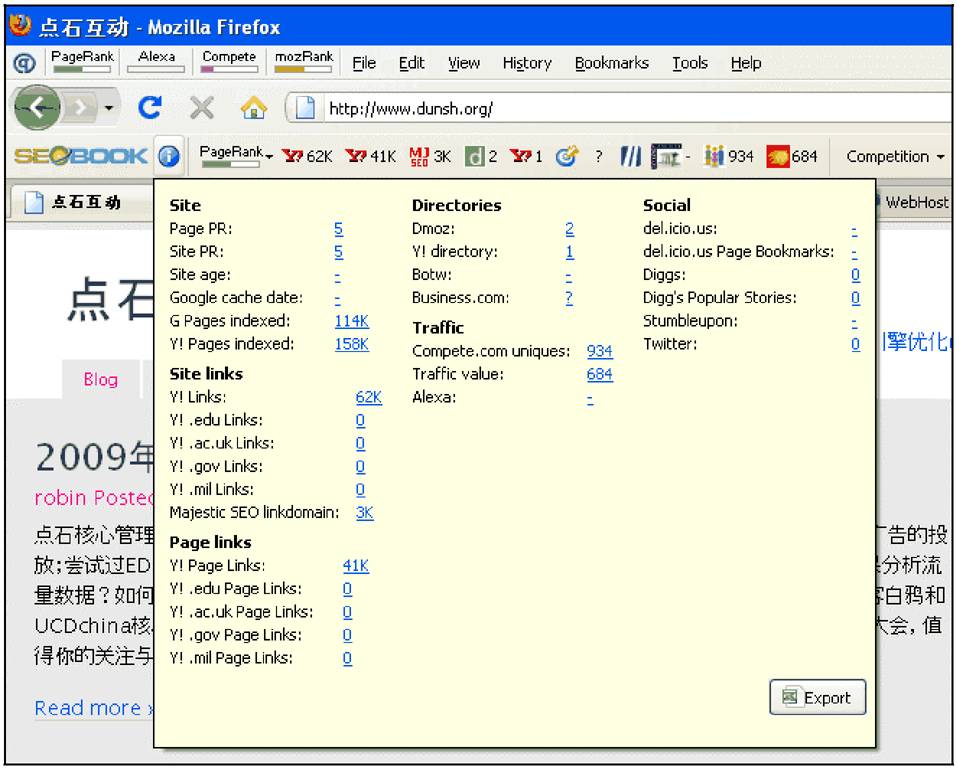Click the blue info icon beside SEOBook

pyautogui.click(x=169, y=156)
